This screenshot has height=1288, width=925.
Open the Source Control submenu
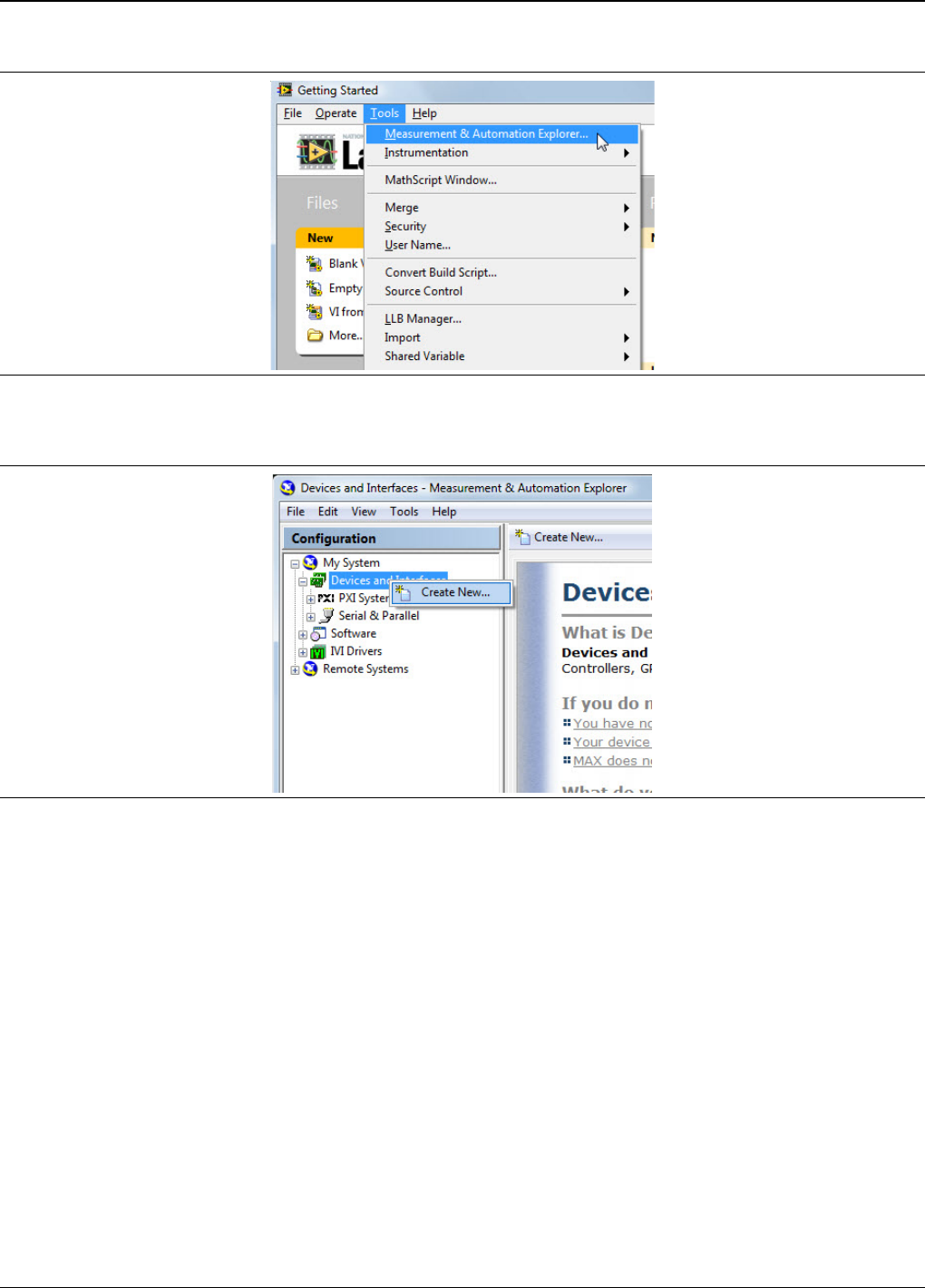click(501, 292)
